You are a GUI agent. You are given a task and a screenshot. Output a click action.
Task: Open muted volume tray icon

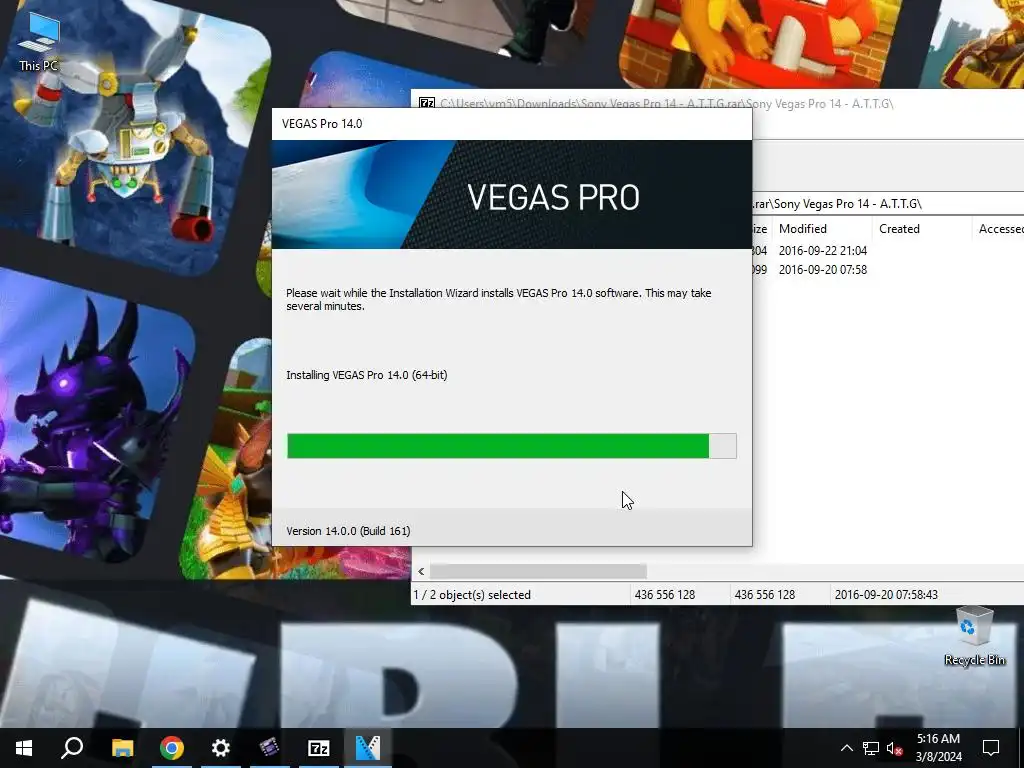(x=895, y=748)
